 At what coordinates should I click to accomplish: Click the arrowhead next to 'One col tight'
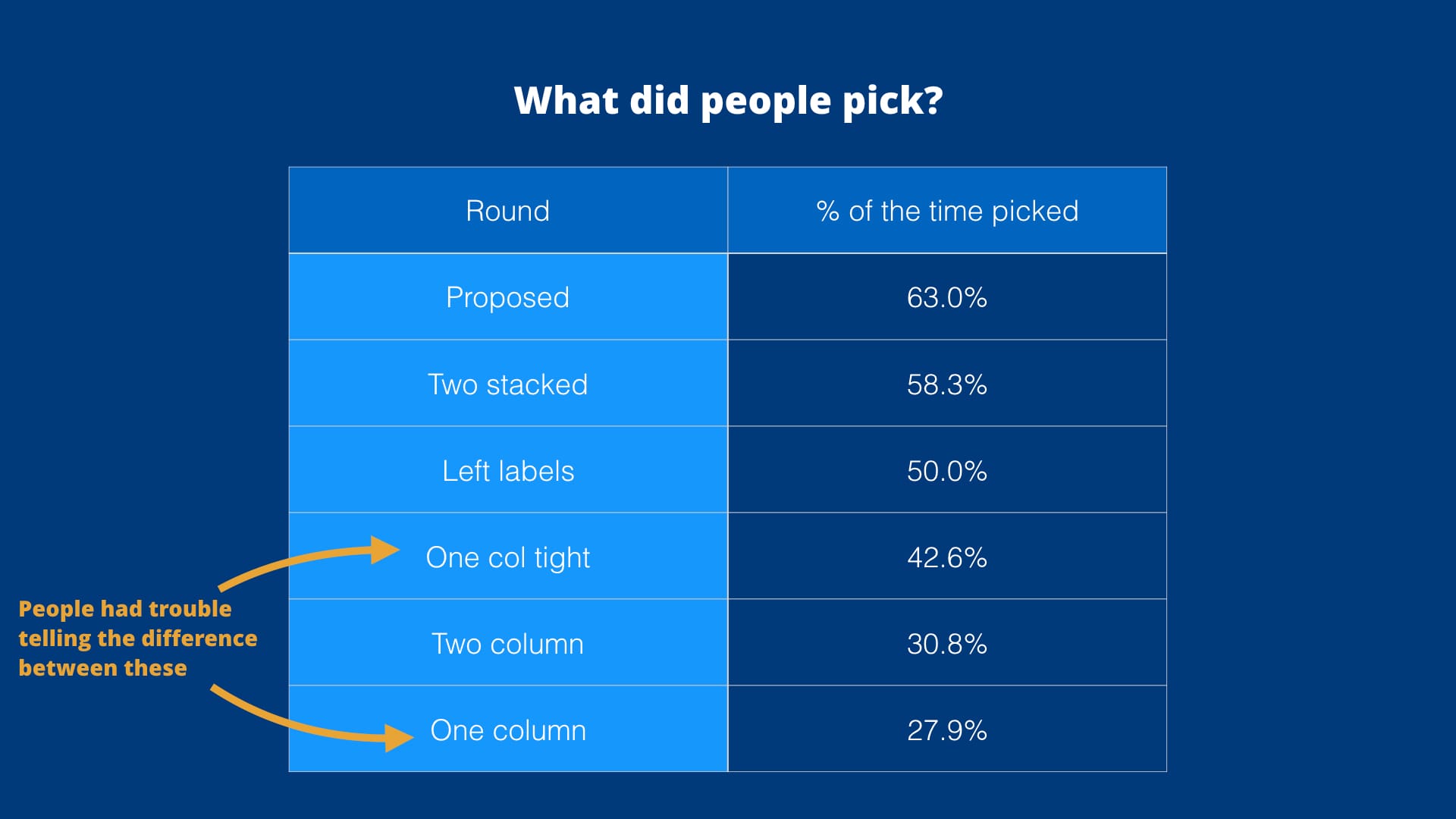[x=384, y=551]
